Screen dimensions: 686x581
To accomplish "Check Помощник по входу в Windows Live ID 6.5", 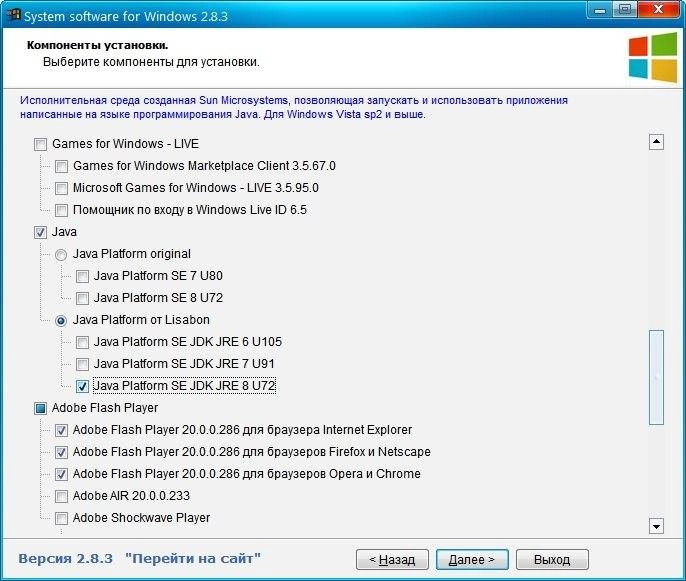I will (61, 210).
